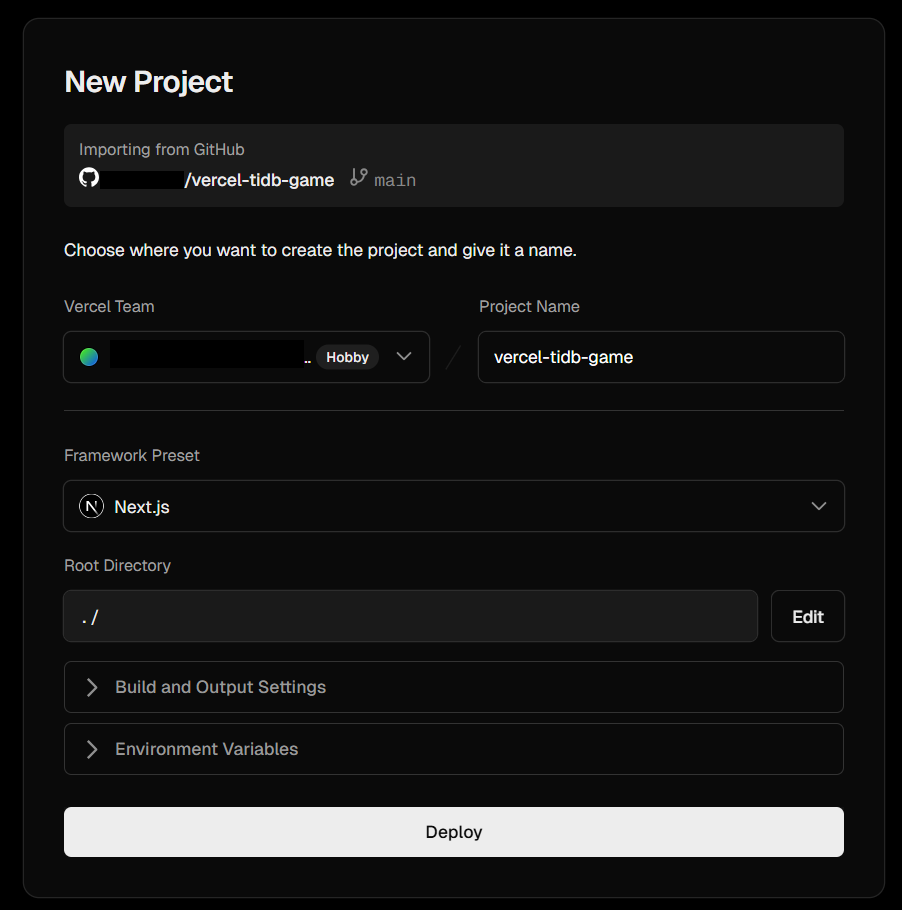Image resolution: width=902 pixels, height=910 pixels.
Task: Click the Vercel Team label
Action: click(109, 306)
